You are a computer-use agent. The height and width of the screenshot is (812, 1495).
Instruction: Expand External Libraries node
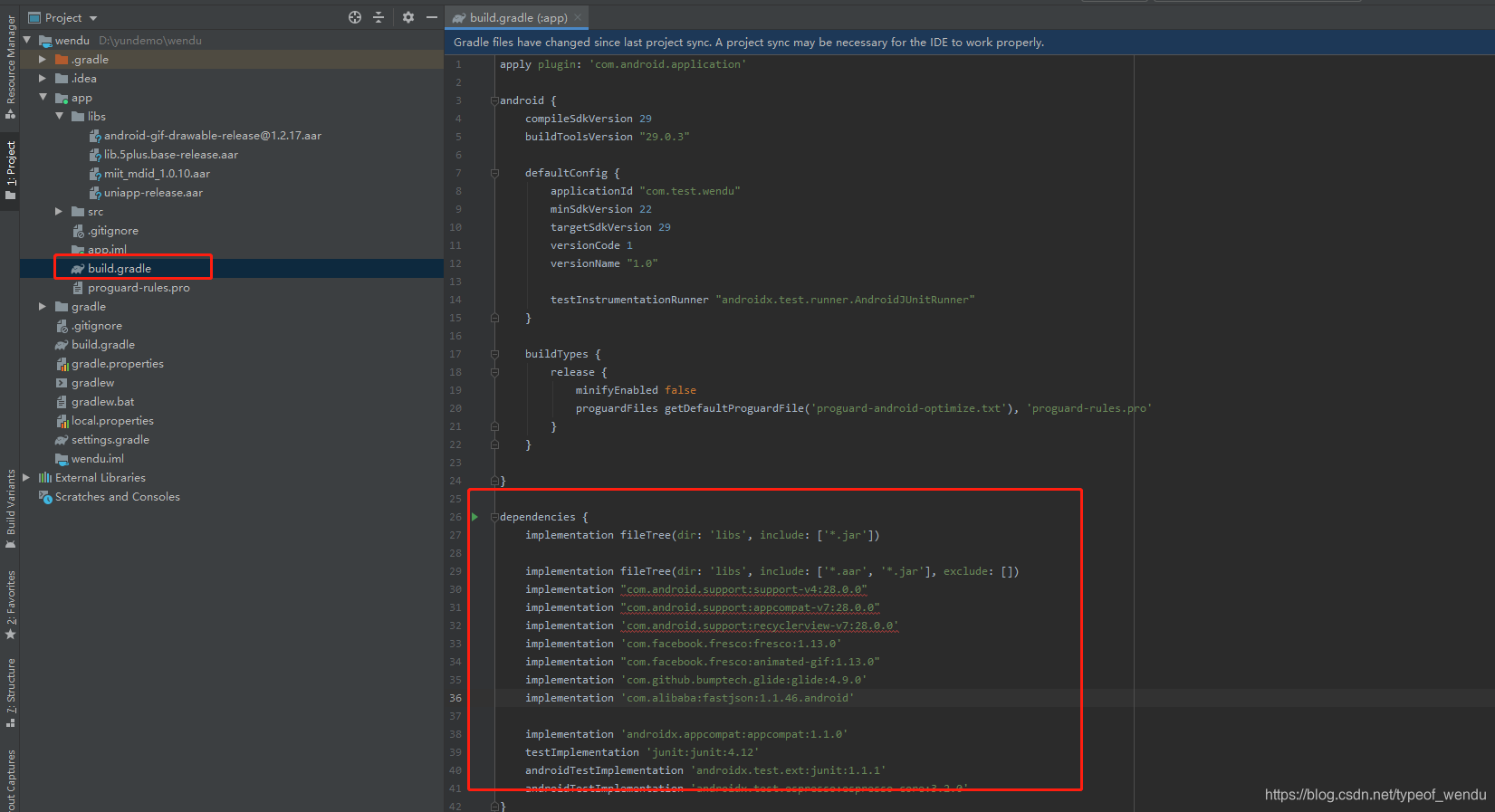tap(26, 477)
